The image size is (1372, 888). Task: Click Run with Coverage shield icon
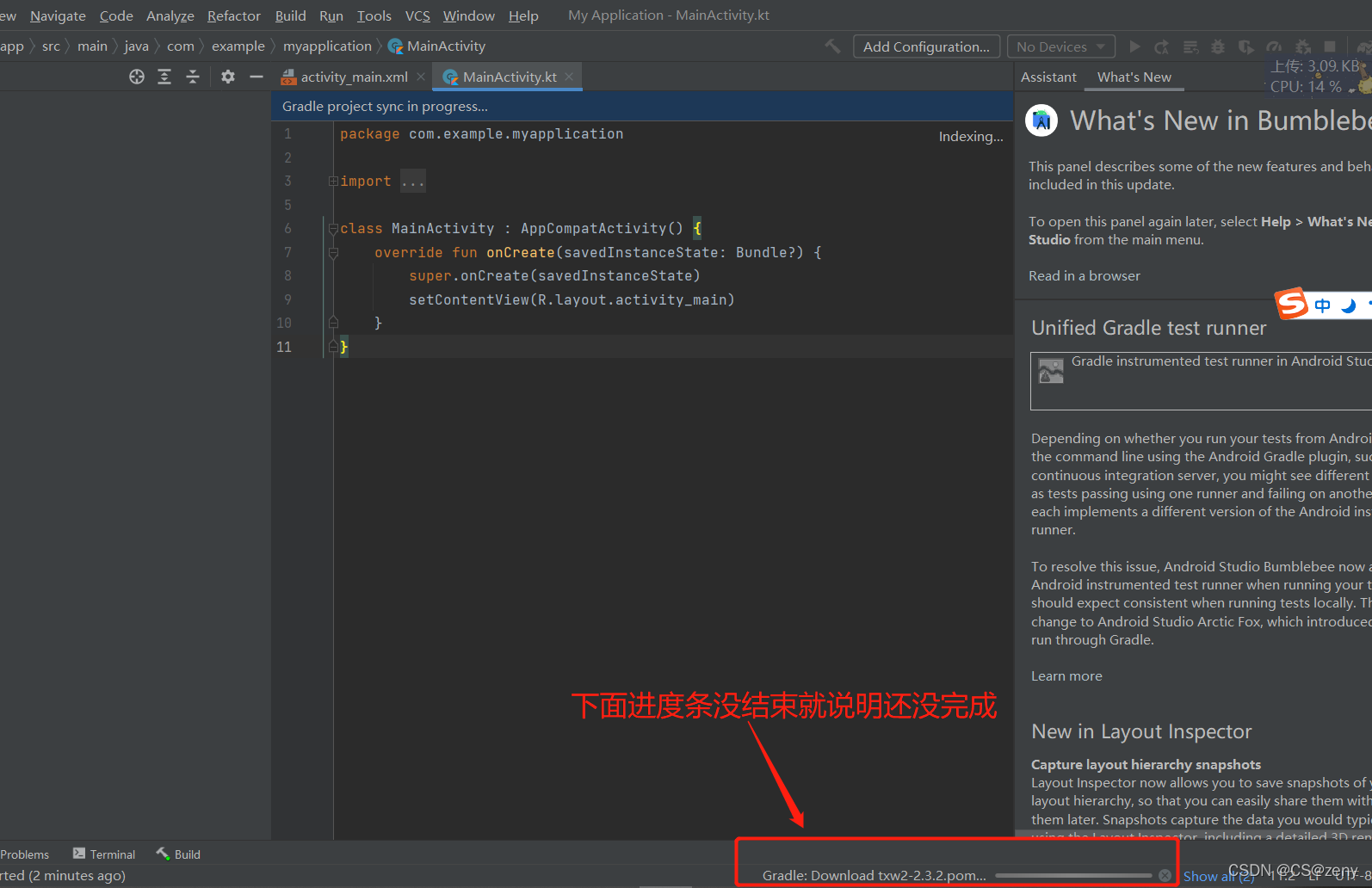1245,46
